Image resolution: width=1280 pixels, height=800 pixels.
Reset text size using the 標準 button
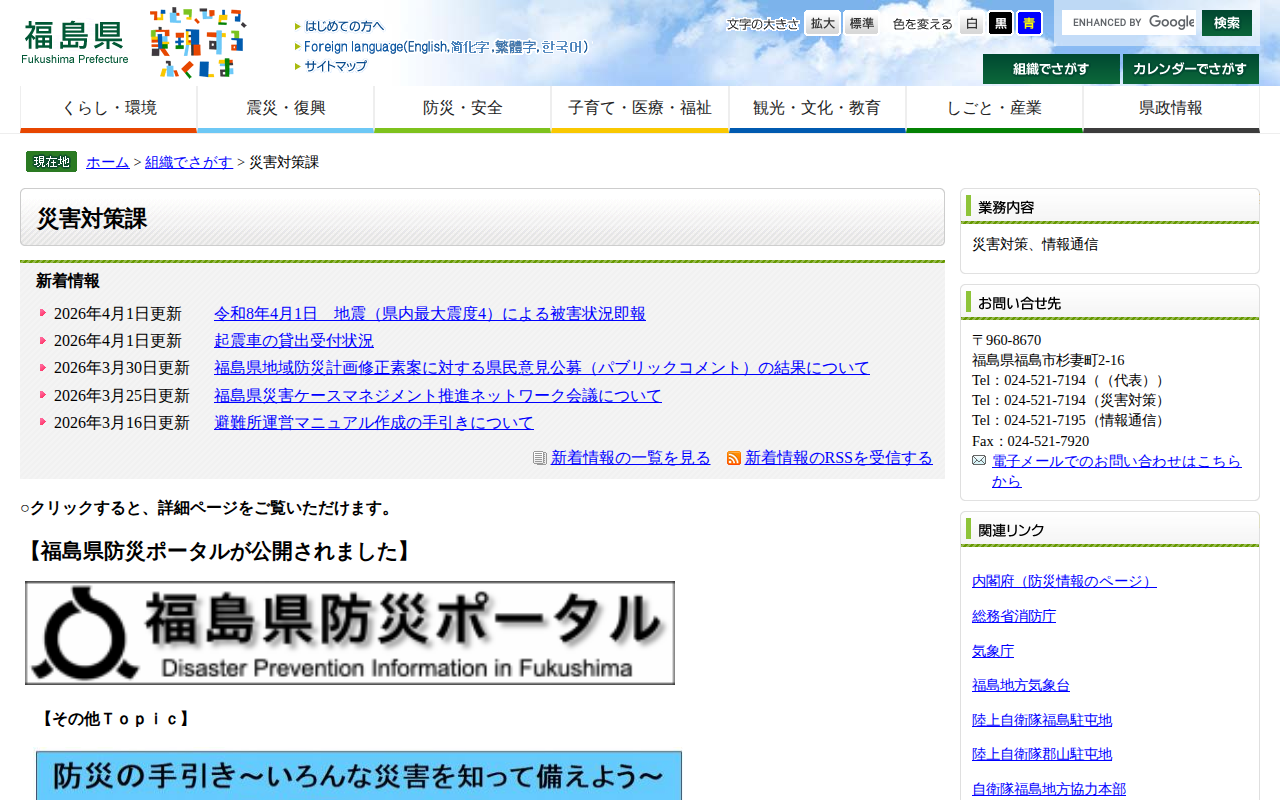[x=860, y=23]
